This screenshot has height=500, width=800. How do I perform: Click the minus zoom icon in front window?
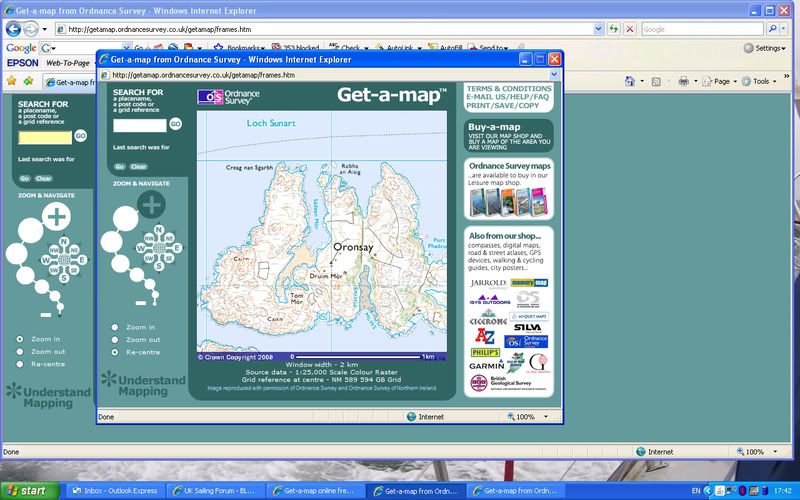(x=141, y=303)
